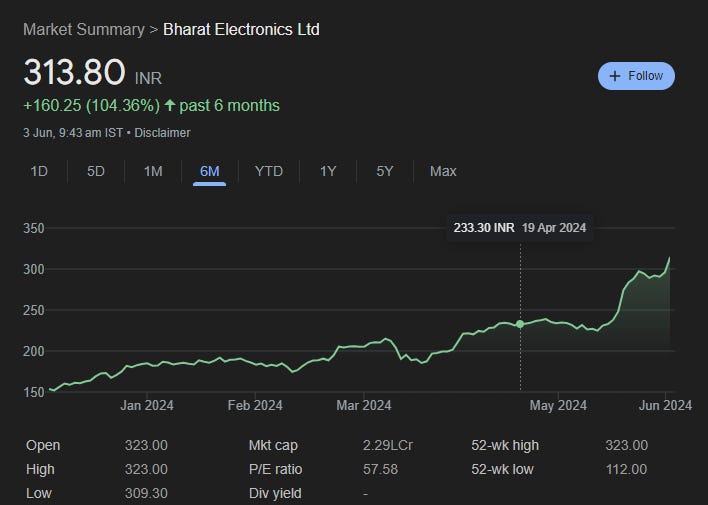Viewport: 708px width, 505px height.
Task: Click the 350 y-axis label
Action: pyautogui.click(x=34, y=228)
